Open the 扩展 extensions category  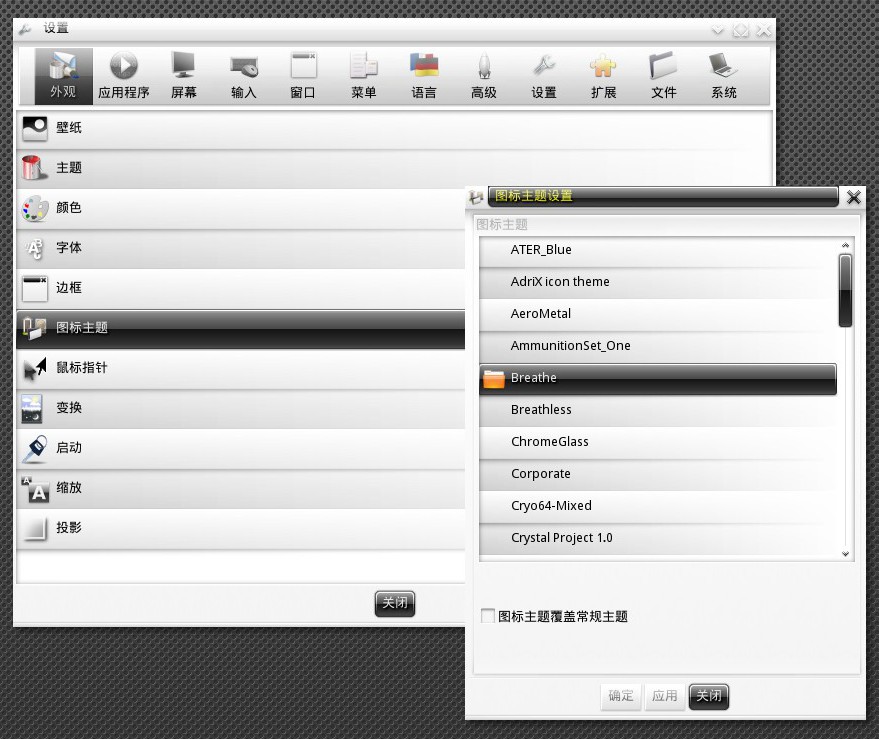604,76
